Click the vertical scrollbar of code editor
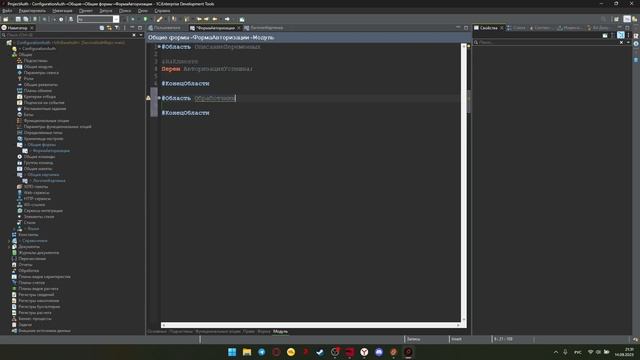This screenshot has width=640, height=360. (464, 182)
